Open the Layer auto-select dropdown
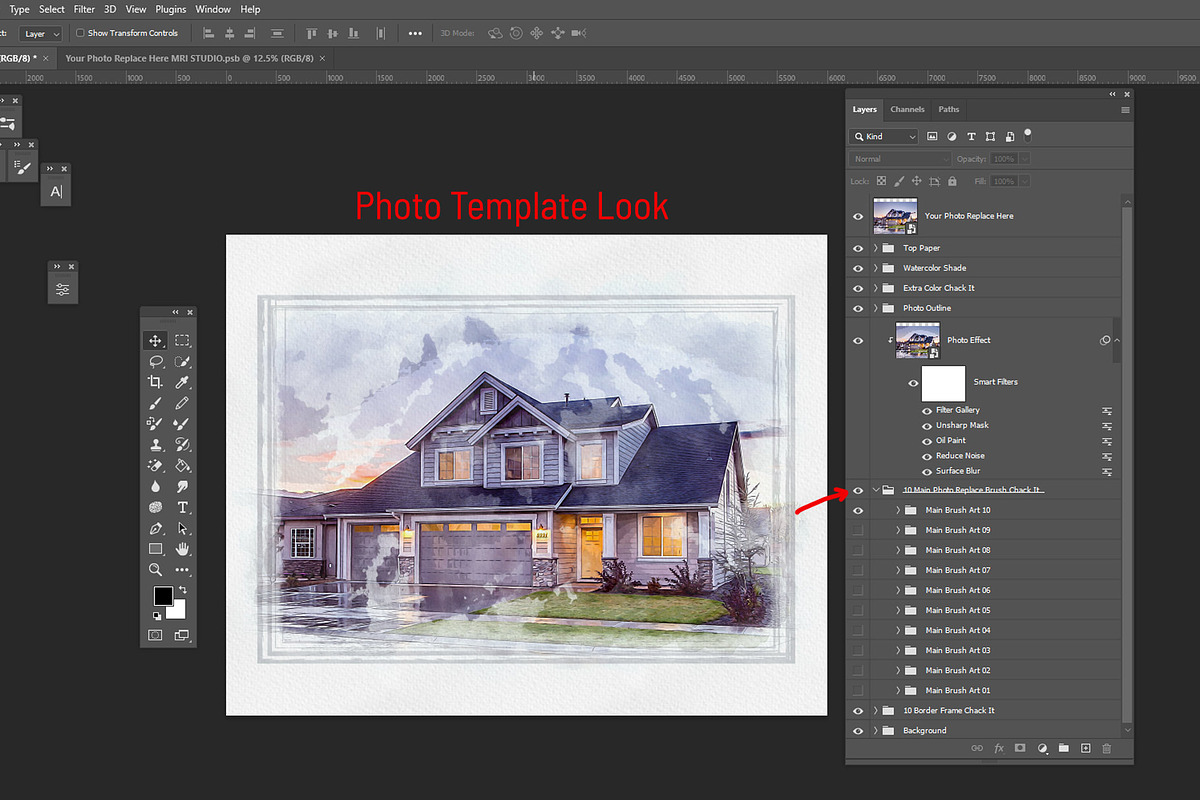Screen dimensions: 1200x800 click(41, 33)
